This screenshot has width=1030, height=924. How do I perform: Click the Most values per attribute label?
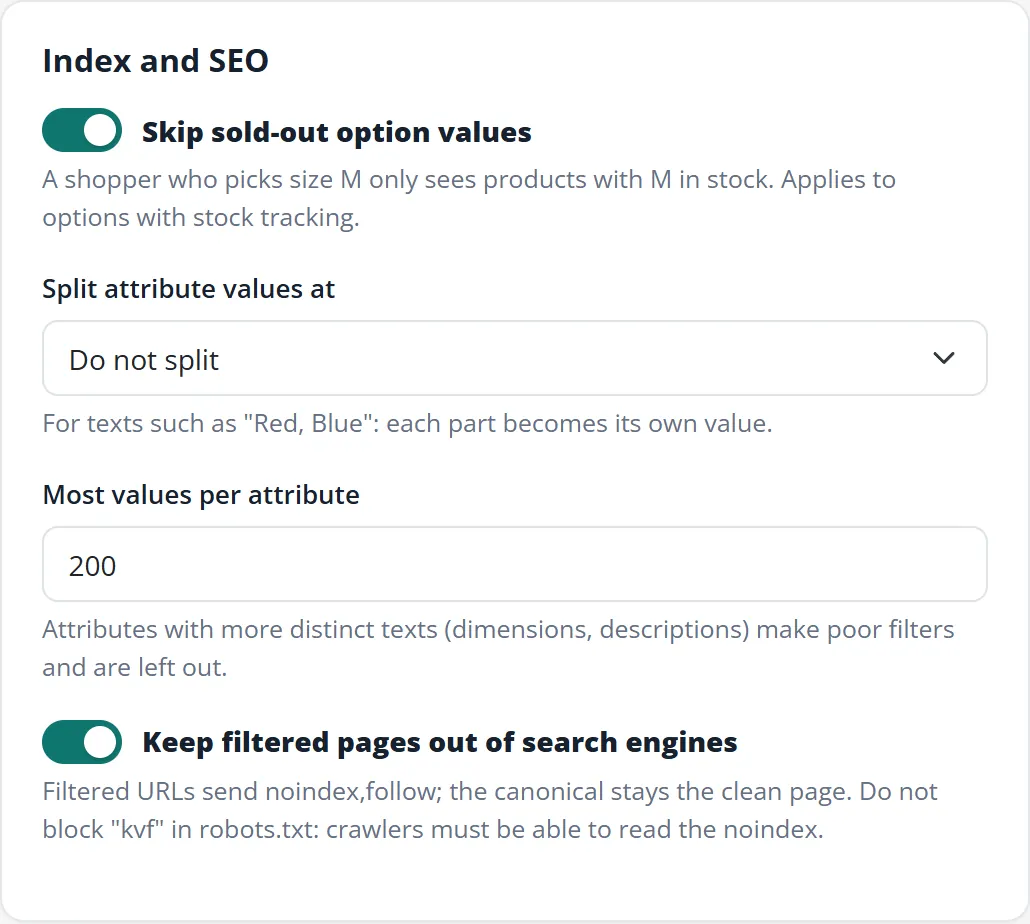[x=201, y=495]
